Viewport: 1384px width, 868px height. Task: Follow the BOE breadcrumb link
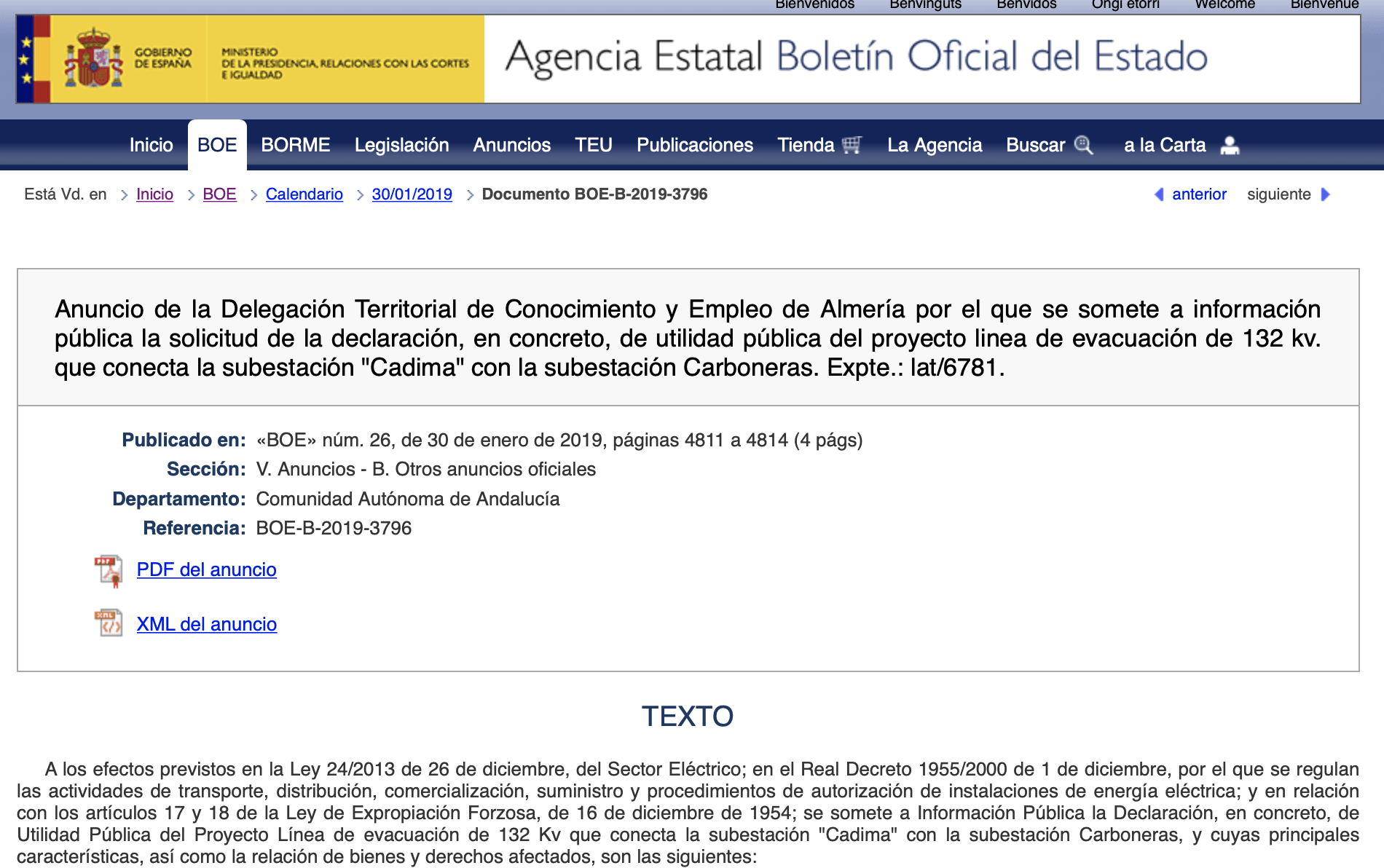(x=219, y=194)
